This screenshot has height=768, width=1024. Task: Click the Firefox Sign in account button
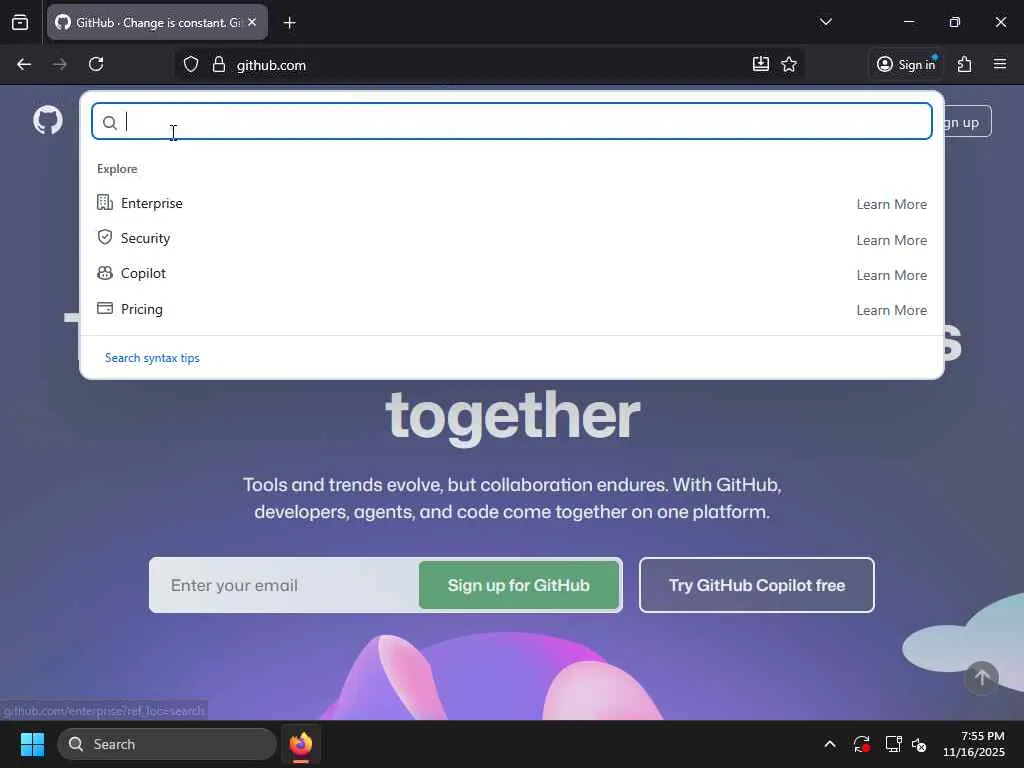(906, 64)
